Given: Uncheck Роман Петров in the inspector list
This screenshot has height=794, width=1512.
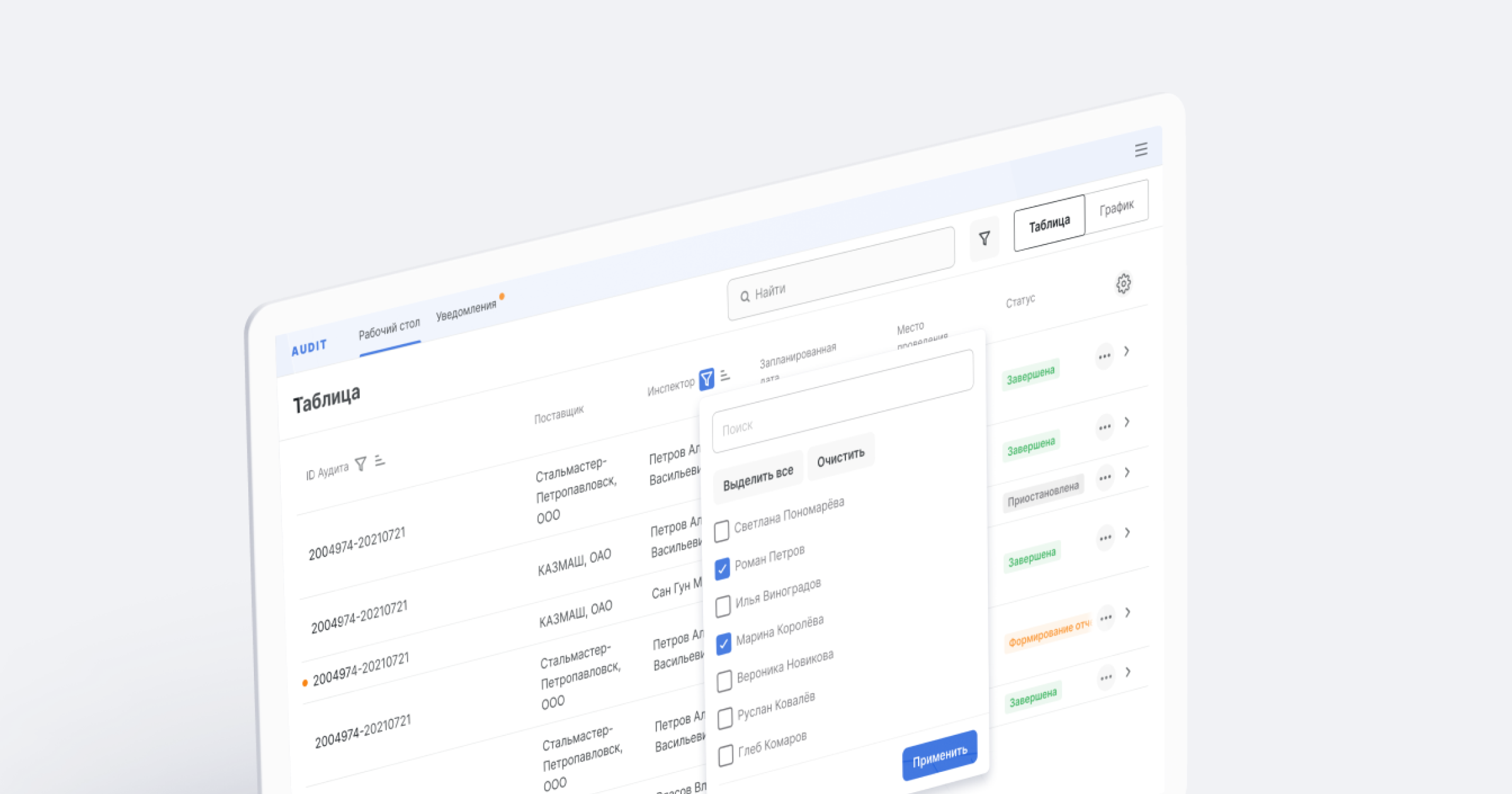Looking at the screenshot, I should 723,569.
